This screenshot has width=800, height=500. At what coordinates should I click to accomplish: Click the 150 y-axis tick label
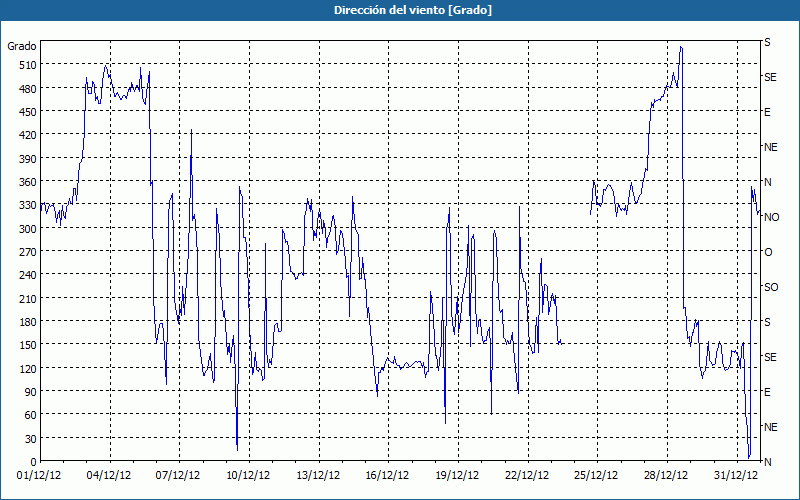coord(28,345)
